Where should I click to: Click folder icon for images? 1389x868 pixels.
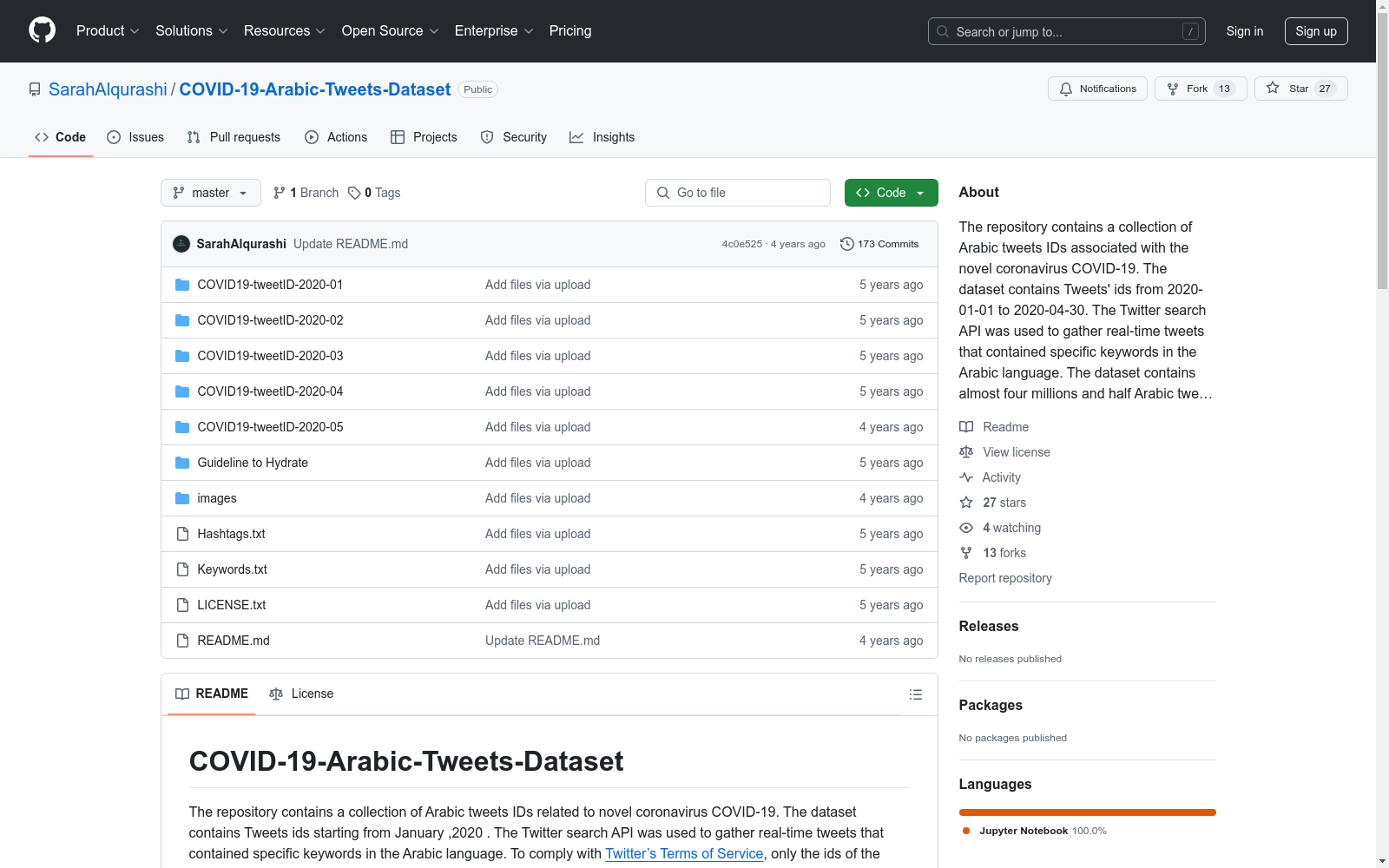[182, 498]
